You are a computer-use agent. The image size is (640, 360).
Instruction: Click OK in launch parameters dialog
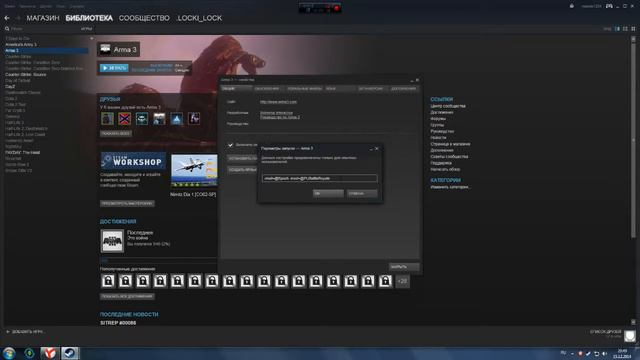[x=328, y=193]
